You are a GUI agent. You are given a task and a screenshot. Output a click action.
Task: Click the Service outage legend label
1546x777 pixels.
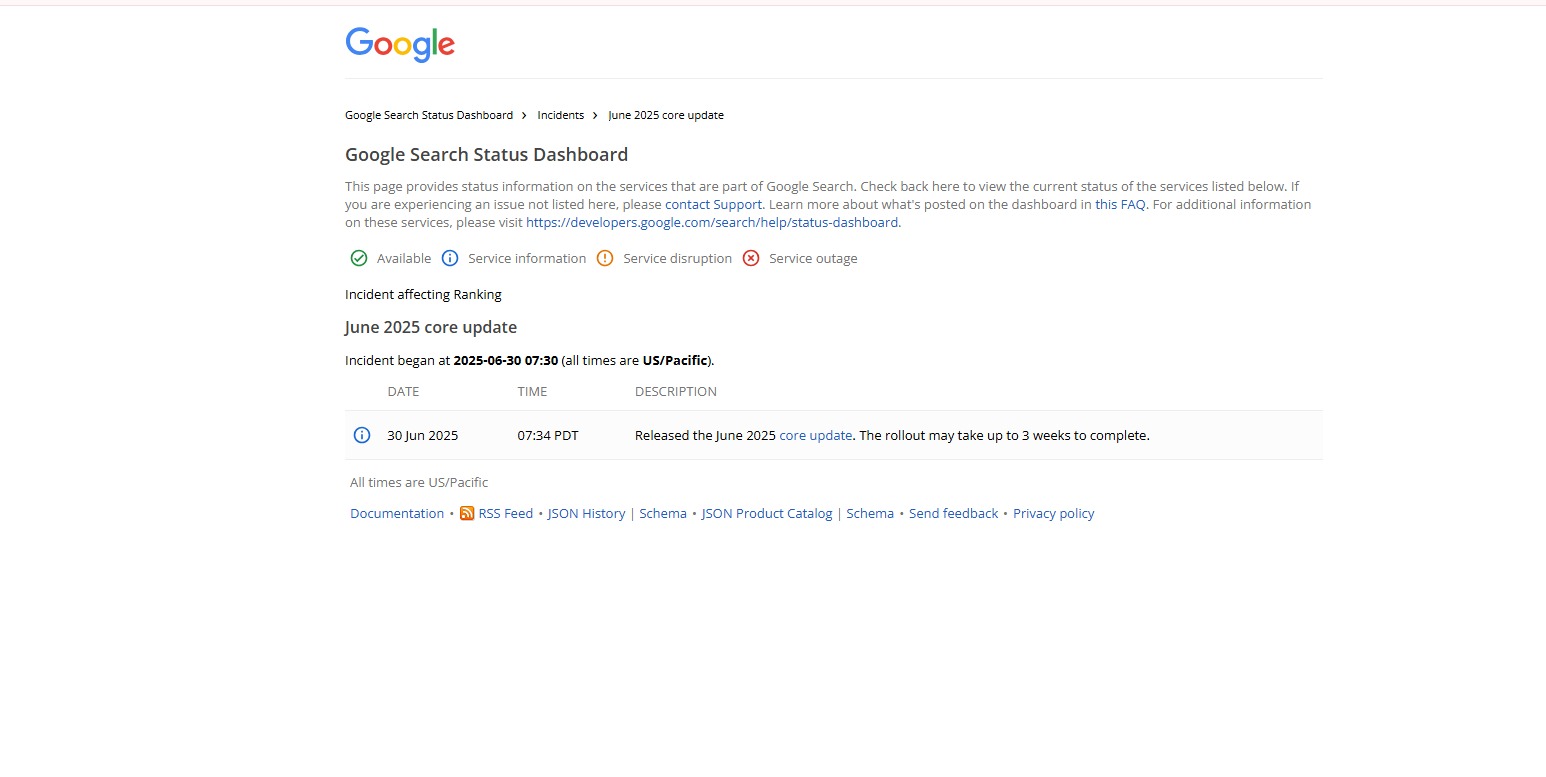pyautogui.click(x=813, y=258)
